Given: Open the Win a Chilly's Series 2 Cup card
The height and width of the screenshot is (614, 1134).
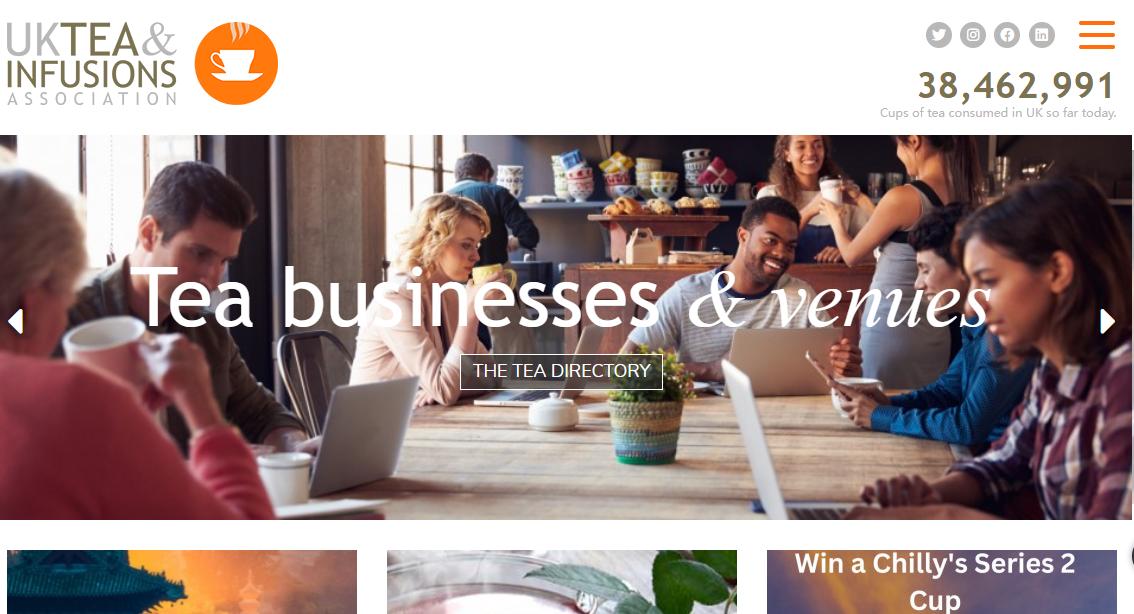Looking at the screenshot, I should click(942, 581).
